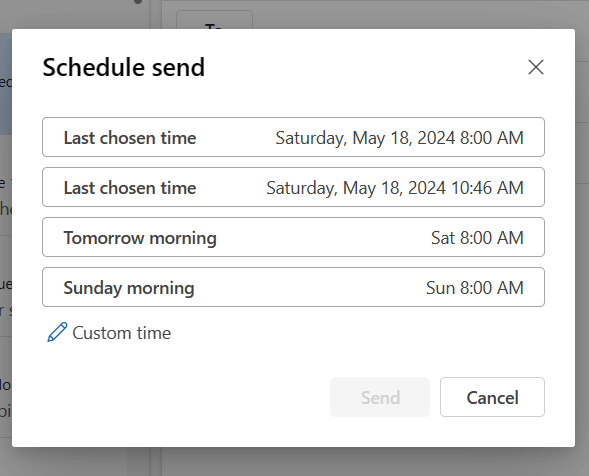Click the second Last chosen time label
589x476 pixels.
click(x=130, y=187)
